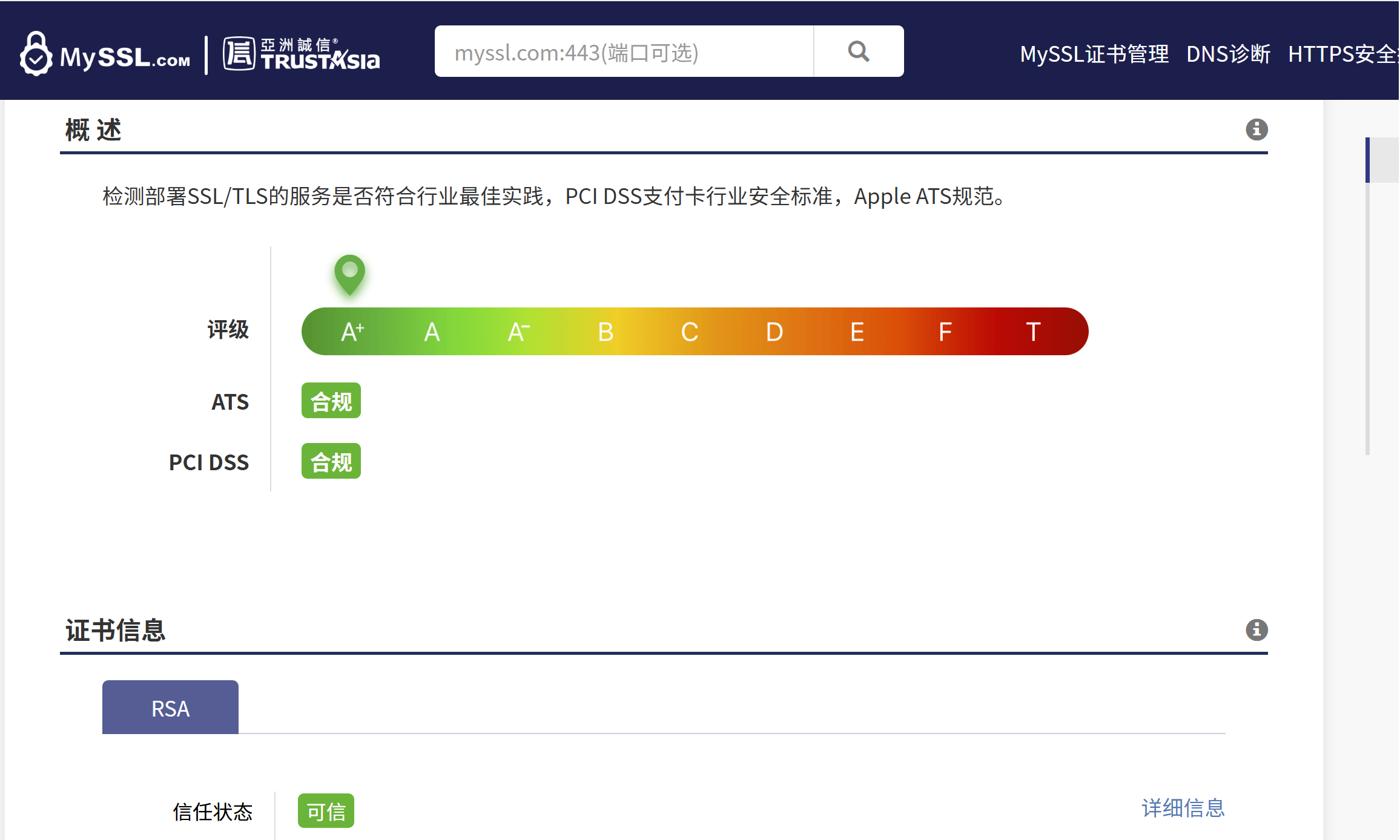Click the info icon beside 证书信息
Screen dimensions: 1400x840
(x=1256, y=630)
